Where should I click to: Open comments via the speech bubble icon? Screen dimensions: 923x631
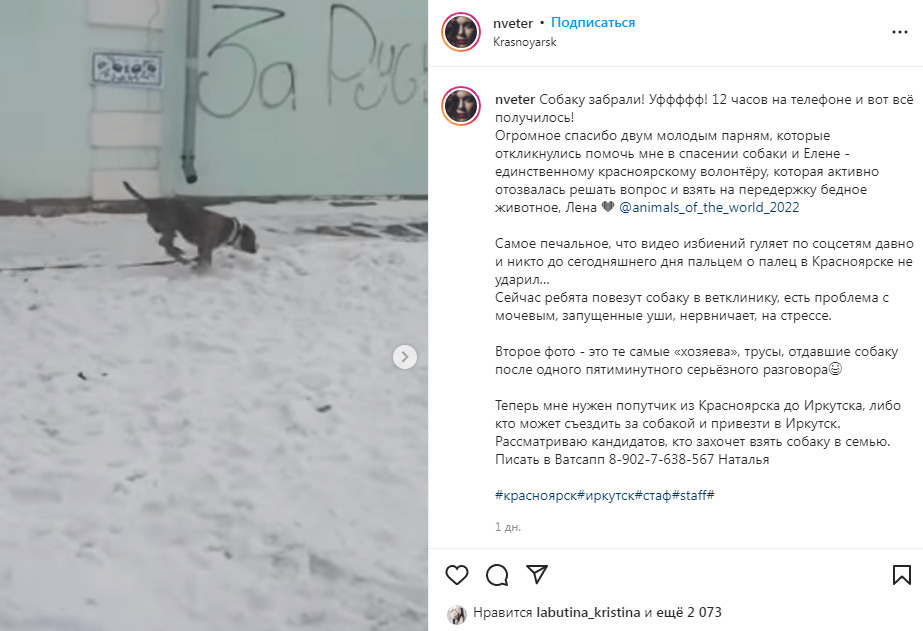497,574
